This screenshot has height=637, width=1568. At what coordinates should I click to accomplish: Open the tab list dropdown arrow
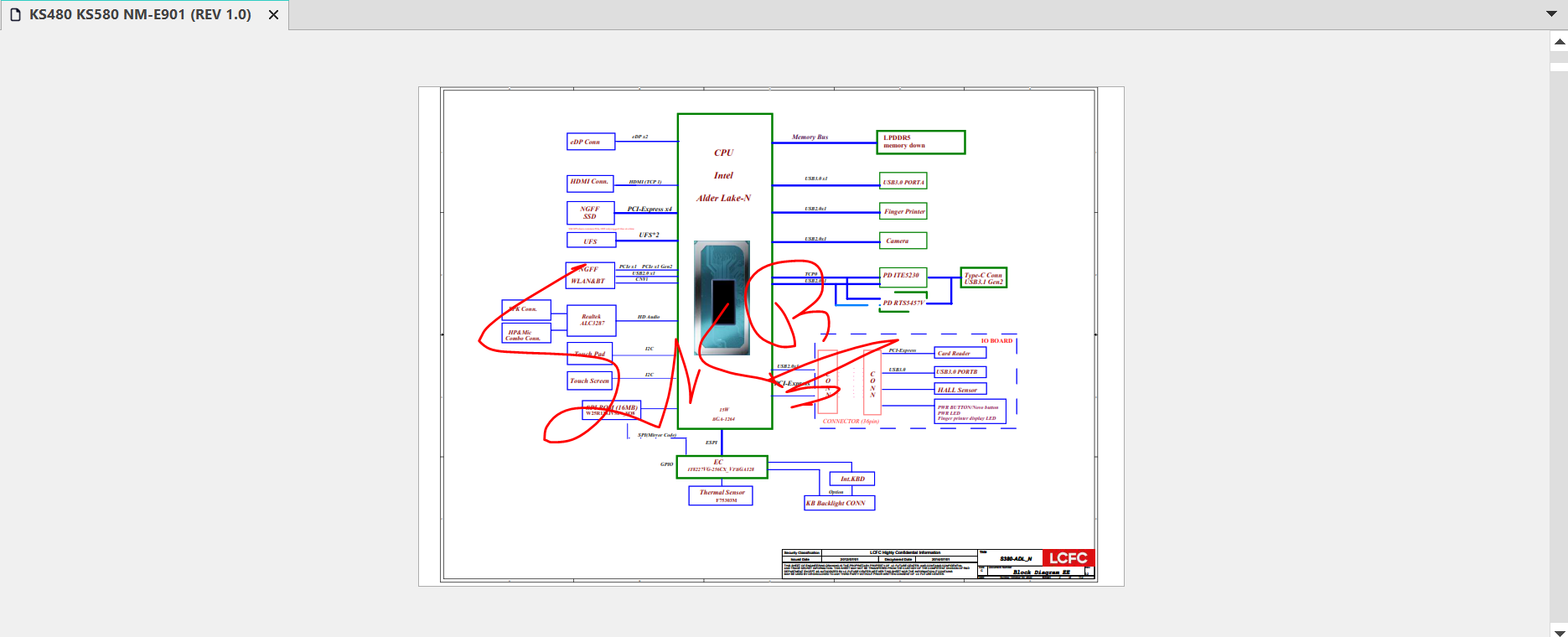coord(1551,13)
